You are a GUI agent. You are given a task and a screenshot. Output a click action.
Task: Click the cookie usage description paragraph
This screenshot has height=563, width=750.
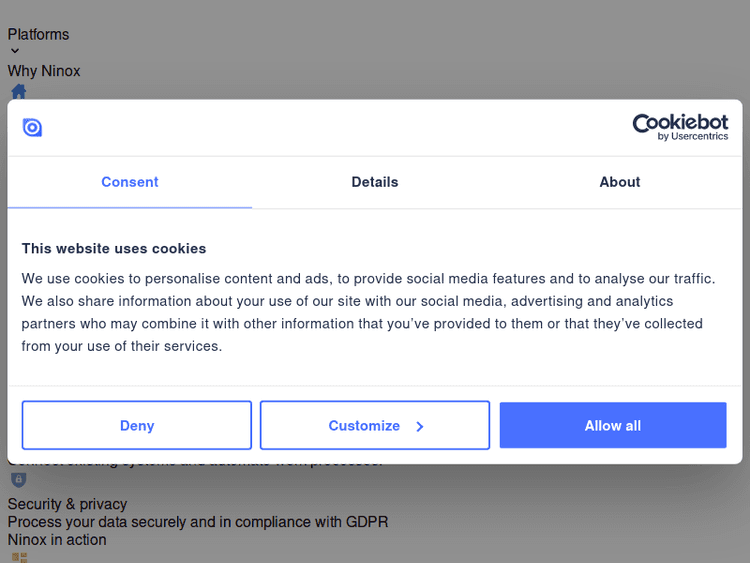(369, 312)
